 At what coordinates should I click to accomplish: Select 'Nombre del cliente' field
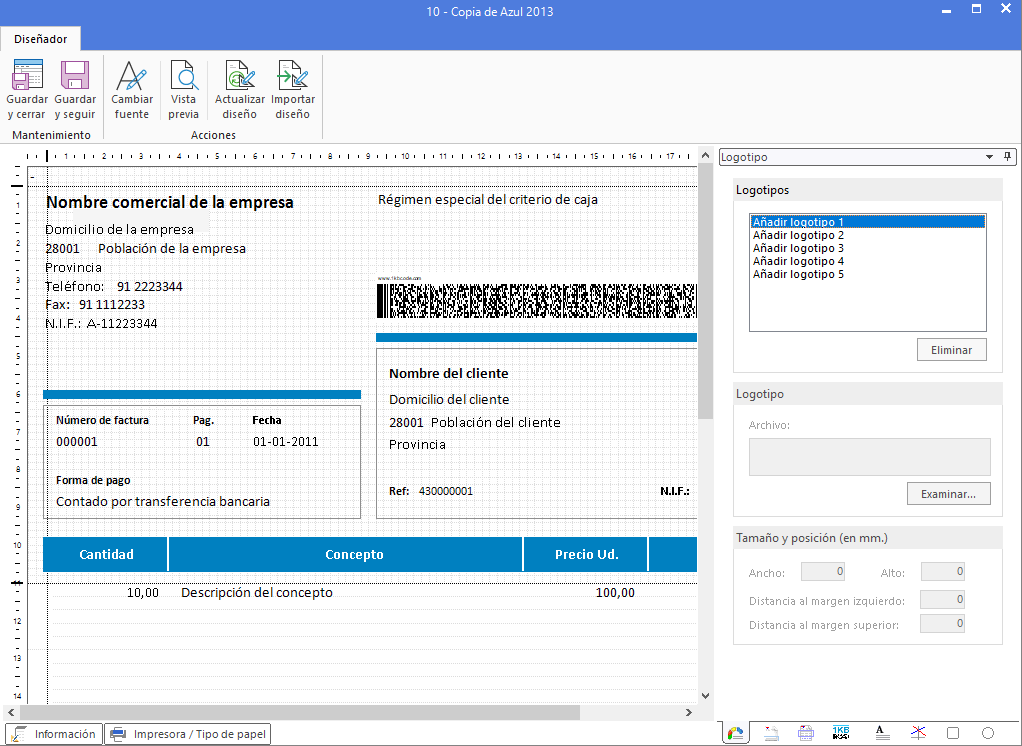[x=448, y=373]
